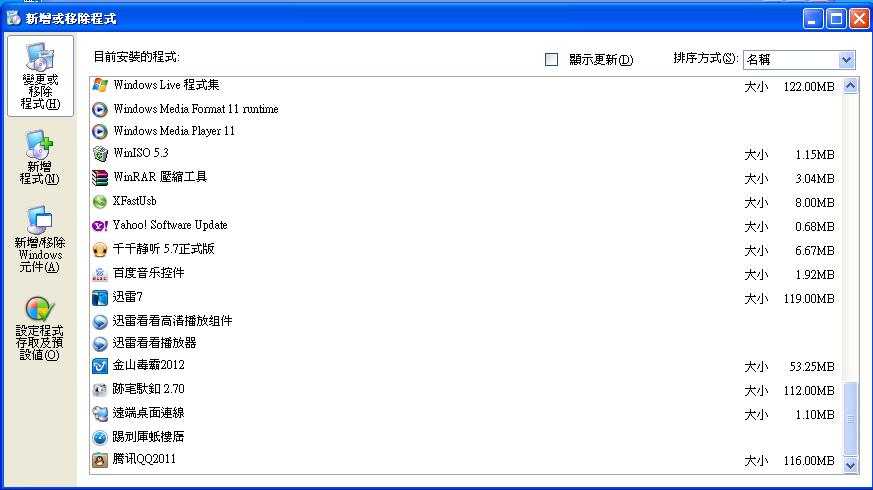Screen dimensions: 873x490
Task: Click the 遠端桌面連線 icon
Action: 100,414
